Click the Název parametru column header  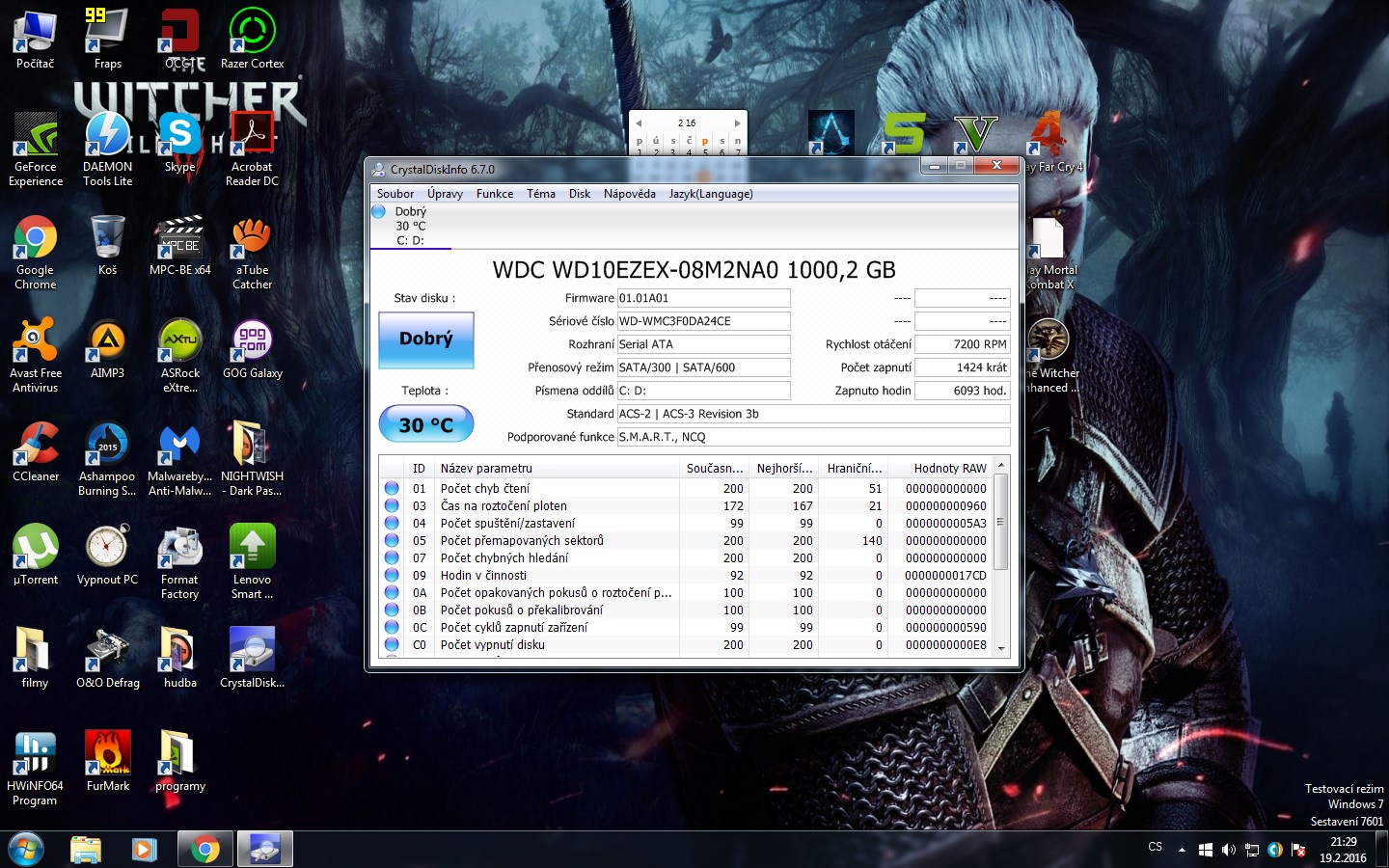click(557, 468)
